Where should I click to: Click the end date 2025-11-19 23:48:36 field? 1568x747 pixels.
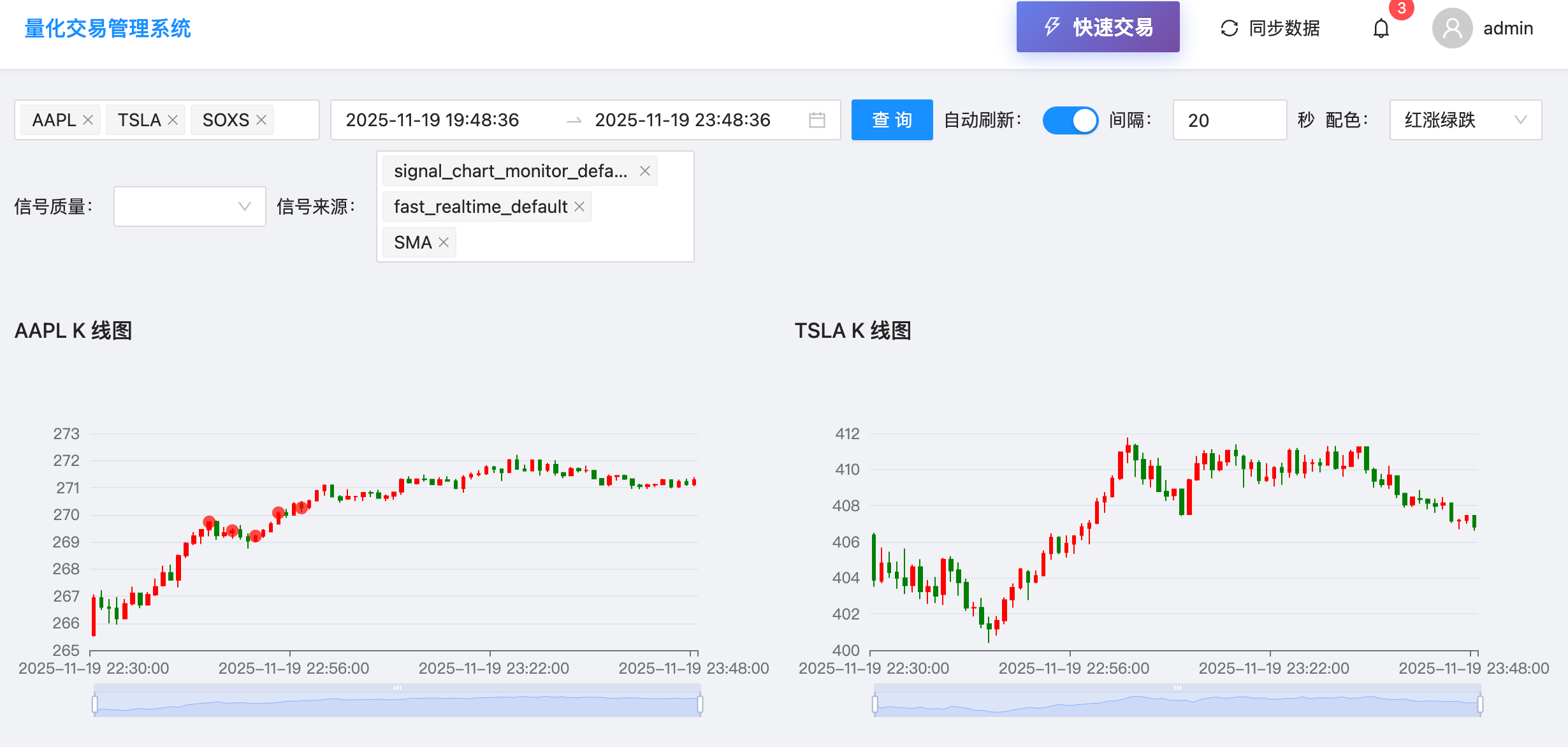[x=683, y=120]
